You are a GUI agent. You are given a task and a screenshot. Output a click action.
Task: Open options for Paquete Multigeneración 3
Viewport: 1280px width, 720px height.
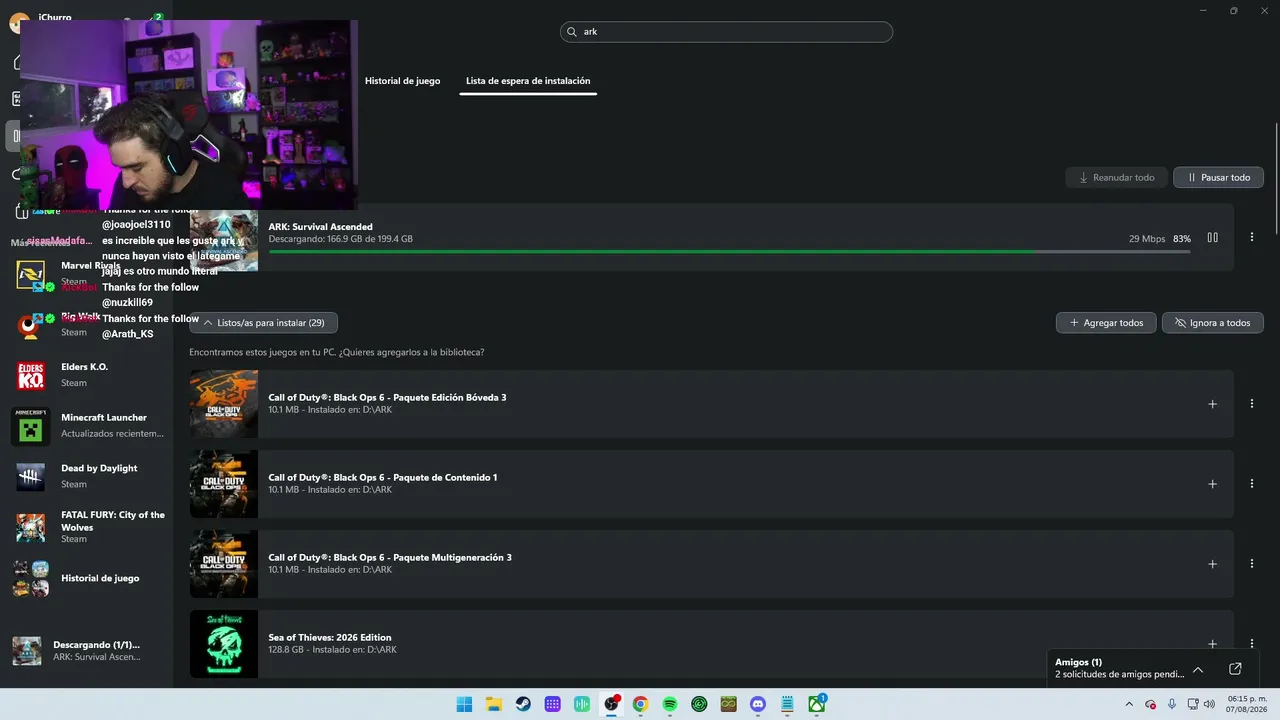(1252, 564)
